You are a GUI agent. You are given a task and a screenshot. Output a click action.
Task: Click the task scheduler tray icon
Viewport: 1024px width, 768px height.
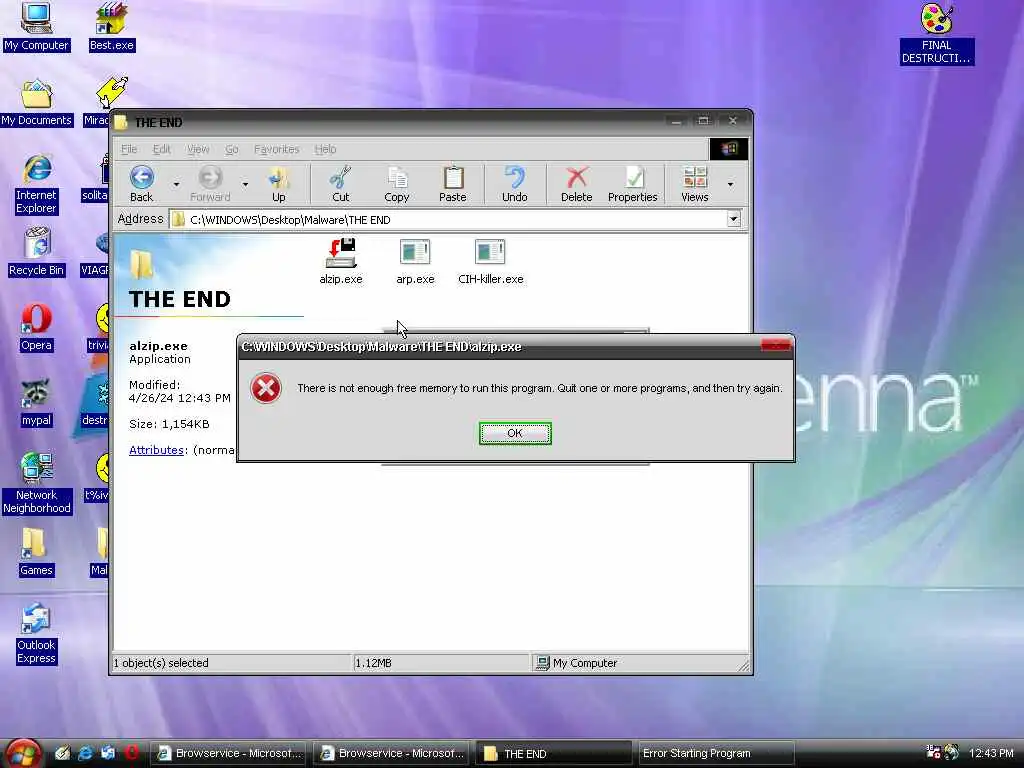pyautogui.click(x=933, y=752)
